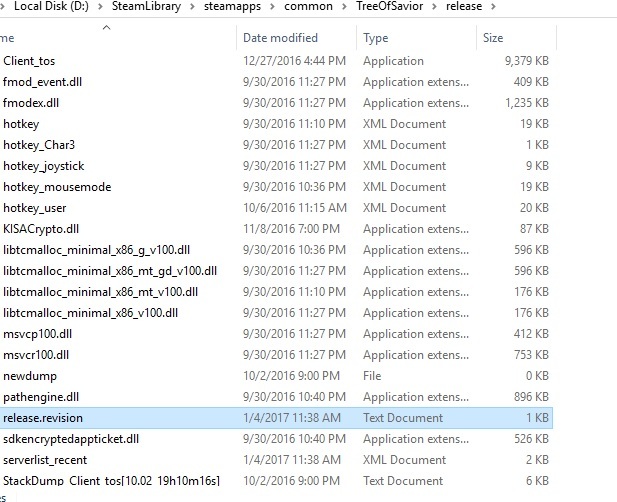Select fmod_event.dll in the file list
Image resolution: width=617 pixels, height=502 pixels.
click(42, 81)
